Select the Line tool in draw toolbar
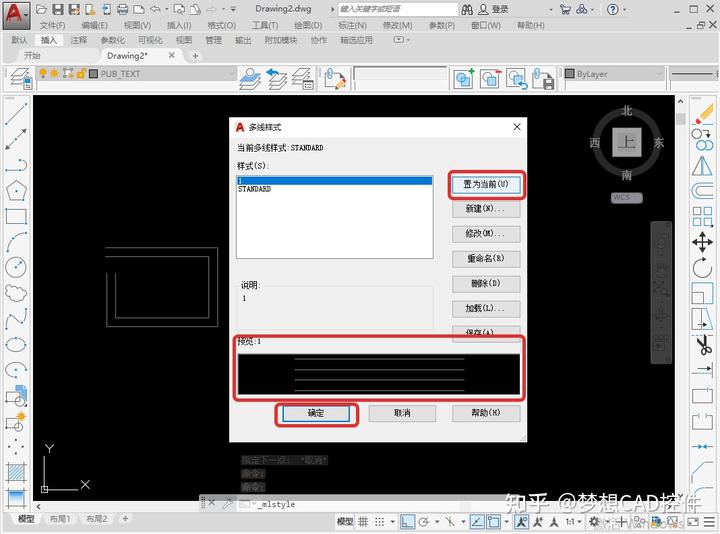Screen dimensions: 720x534 (x=16, y=113)
